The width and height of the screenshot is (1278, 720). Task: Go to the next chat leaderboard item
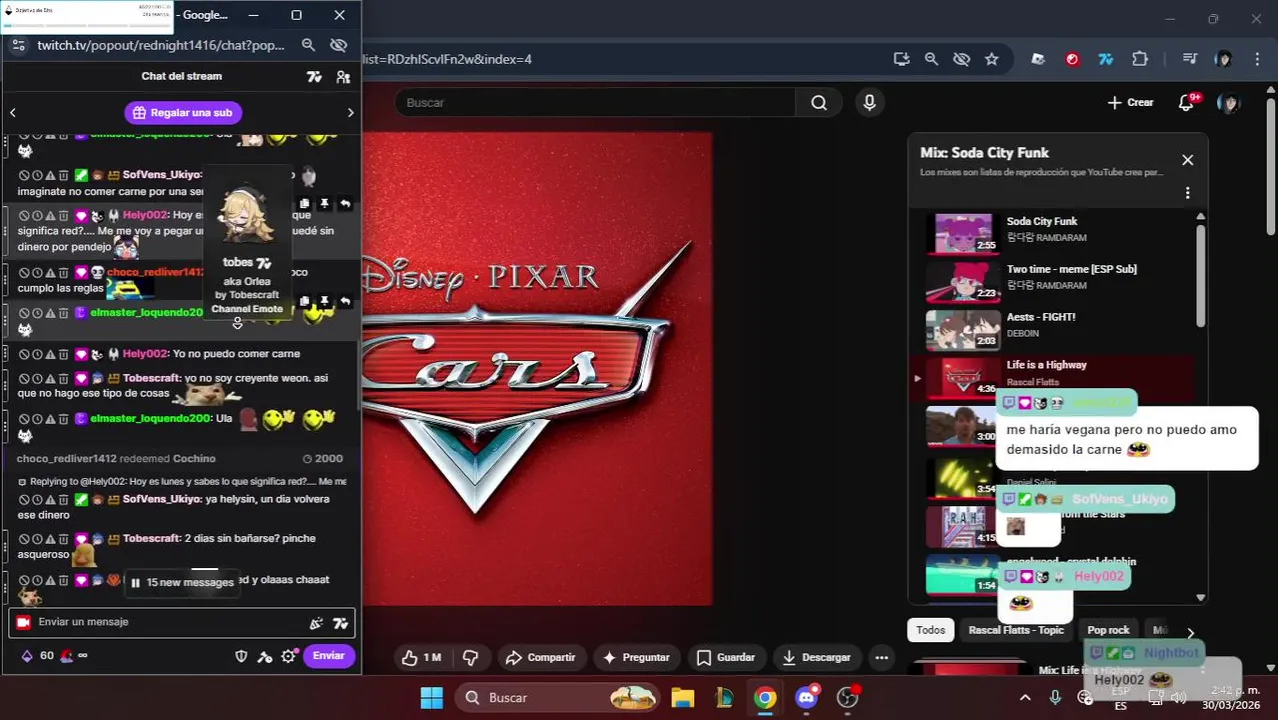(x=350, y=113)
